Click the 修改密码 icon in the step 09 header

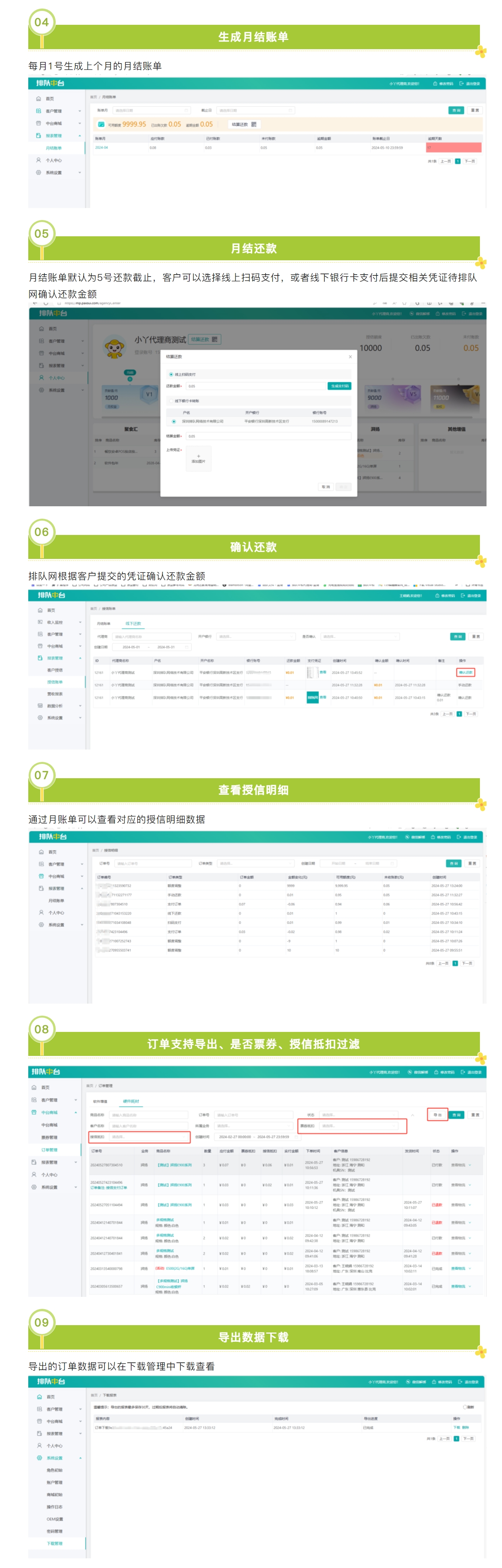click(434, 1382)
